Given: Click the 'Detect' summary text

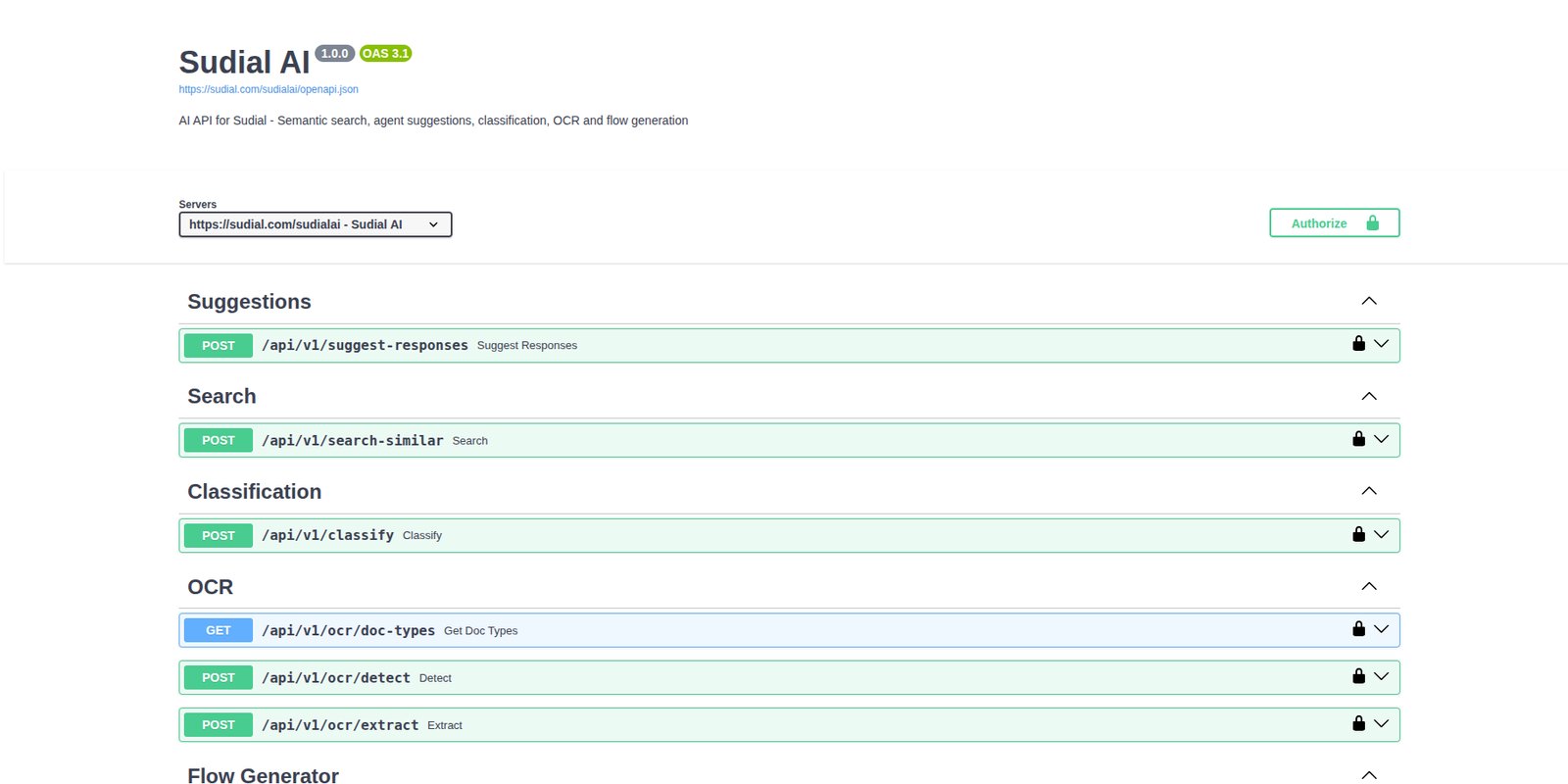Looking at the screenshot, I should pos(435,678).
